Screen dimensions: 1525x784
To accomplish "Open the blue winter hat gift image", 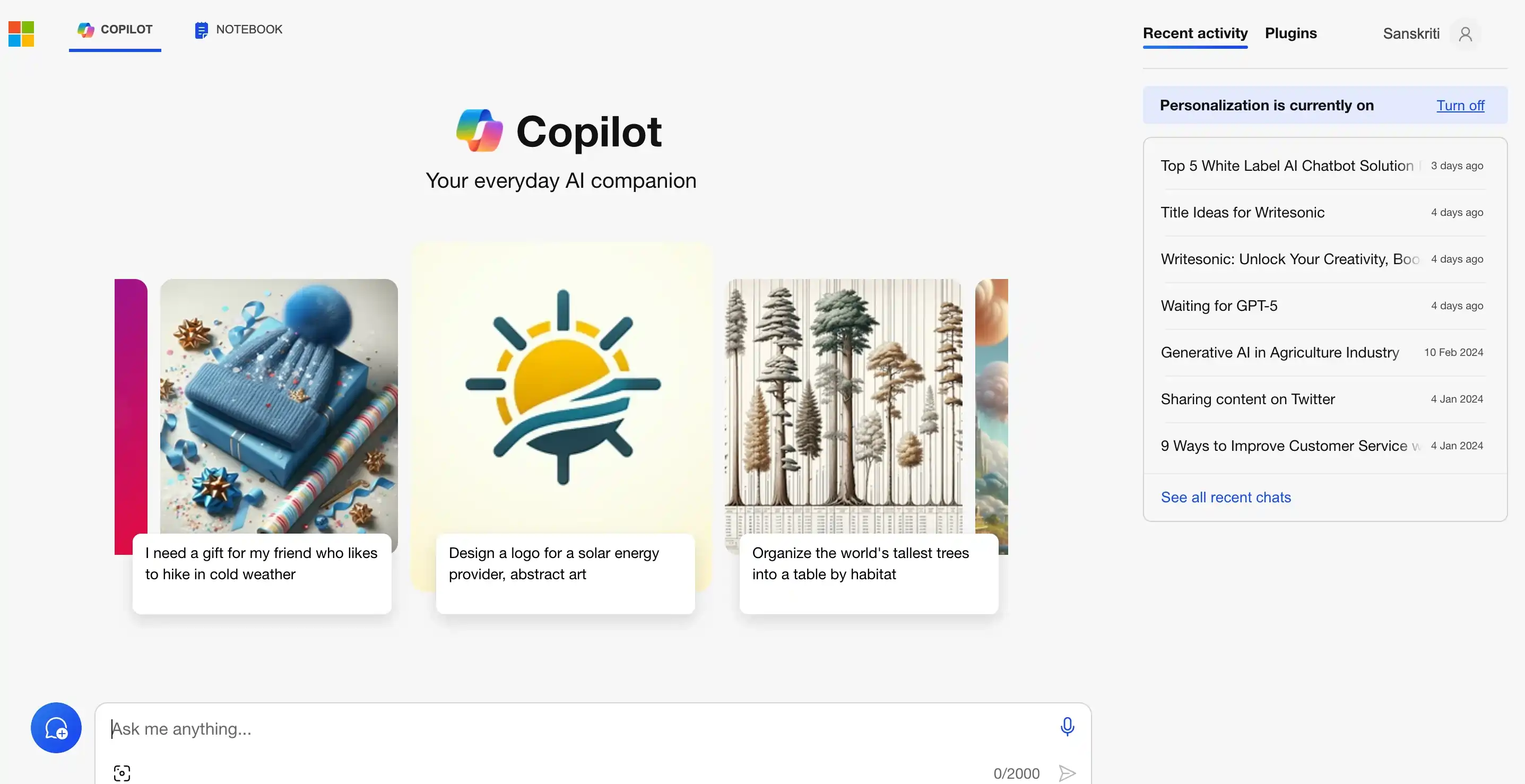I will pyautogui.click(x=279, y=406).
